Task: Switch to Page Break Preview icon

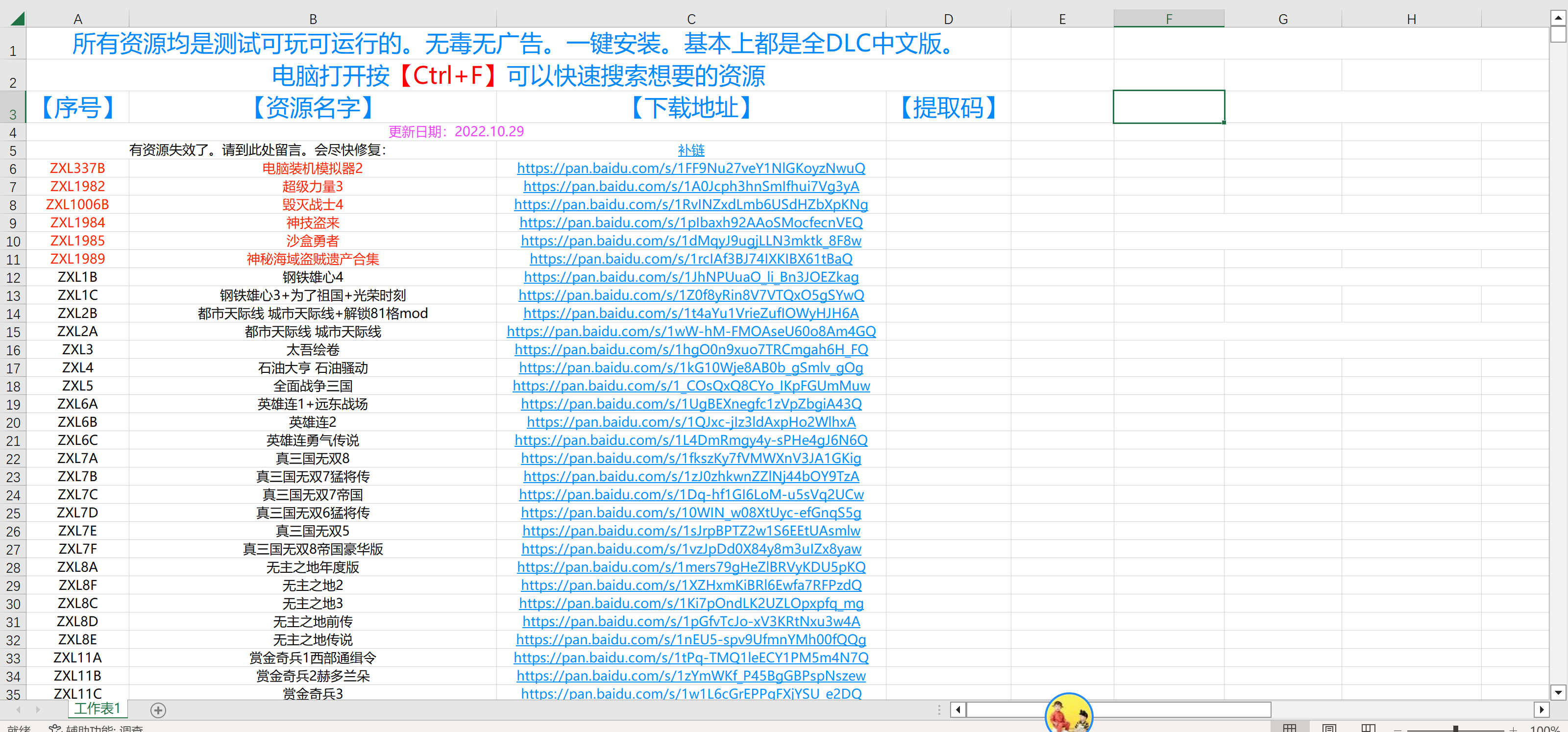Action: (x=1369, y=728)
